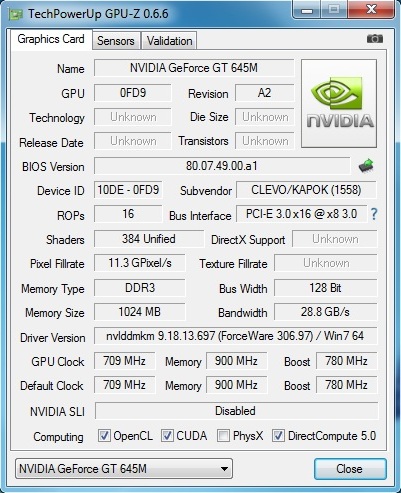Viewport: 401px width, 493px height.
Task: Click the GPU-Z title bar app icon
Action: [x=15, y=14]
